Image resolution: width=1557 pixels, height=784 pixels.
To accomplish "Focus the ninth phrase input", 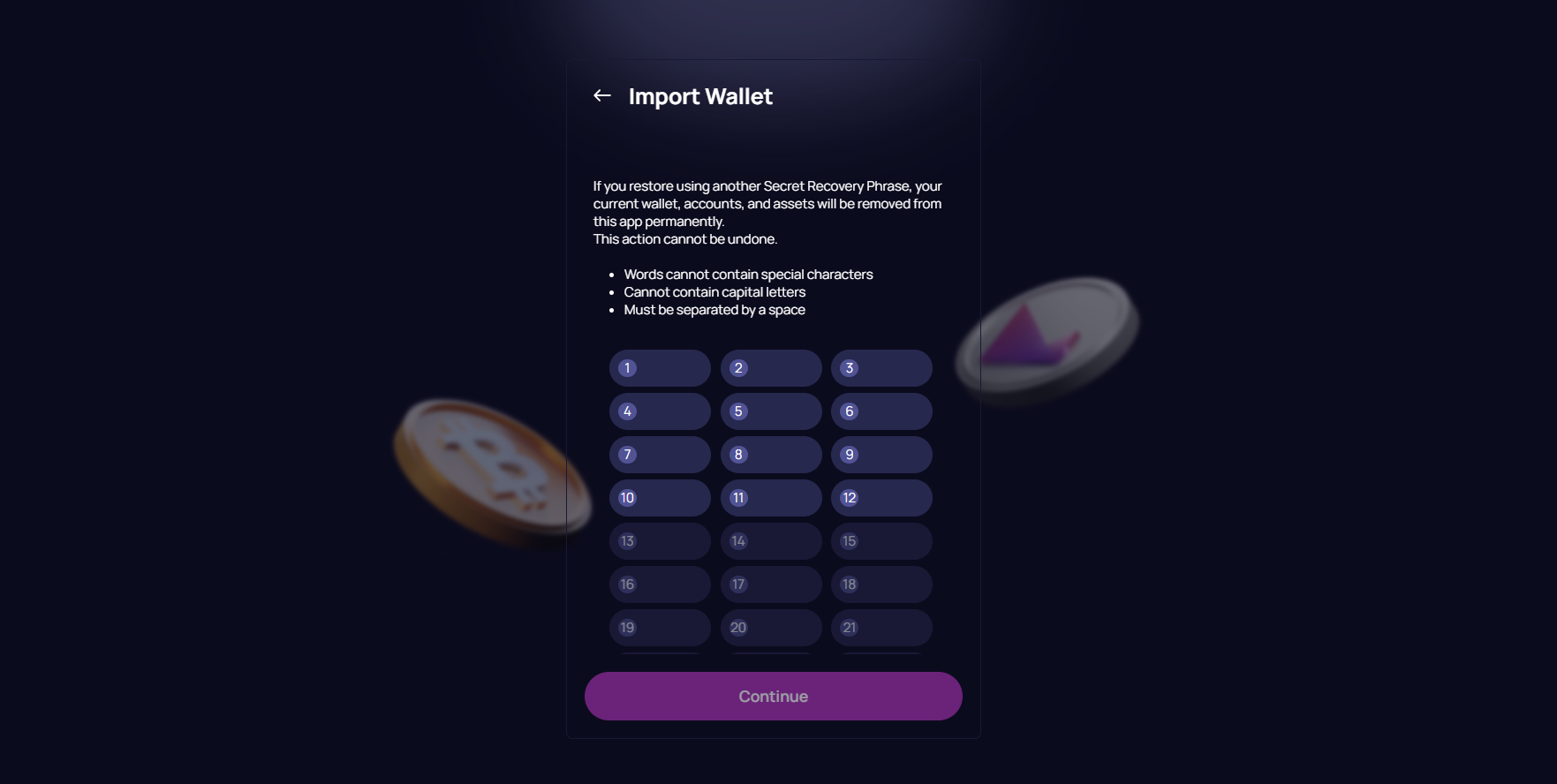I will [x=881, y=454].
